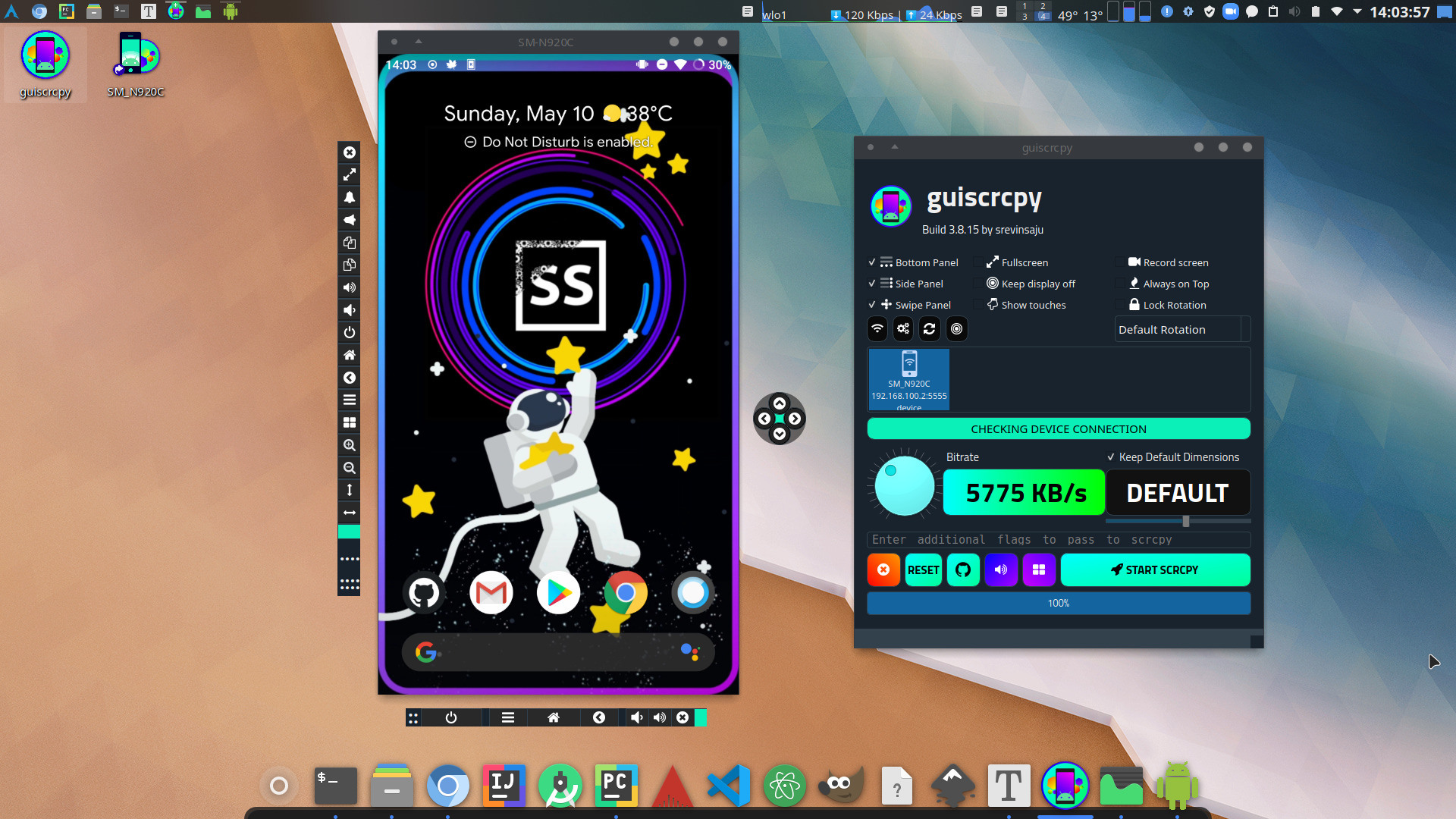Click the rotate/refresh device icon
The height and width of the screenshot is (819, 1456).
929,328
